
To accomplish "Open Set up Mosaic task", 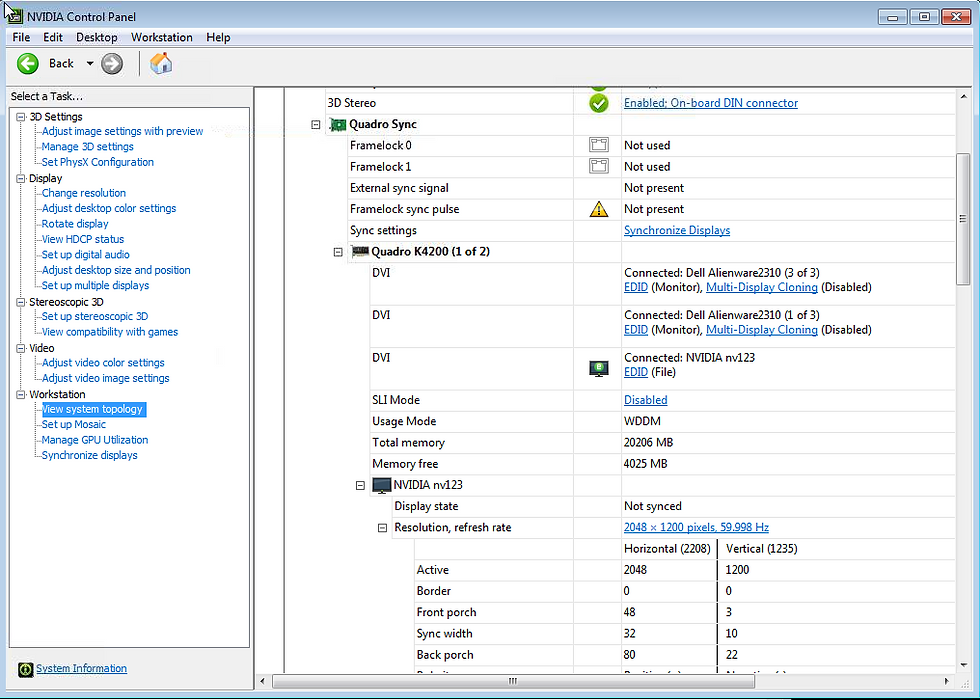I will coord(74,425).
